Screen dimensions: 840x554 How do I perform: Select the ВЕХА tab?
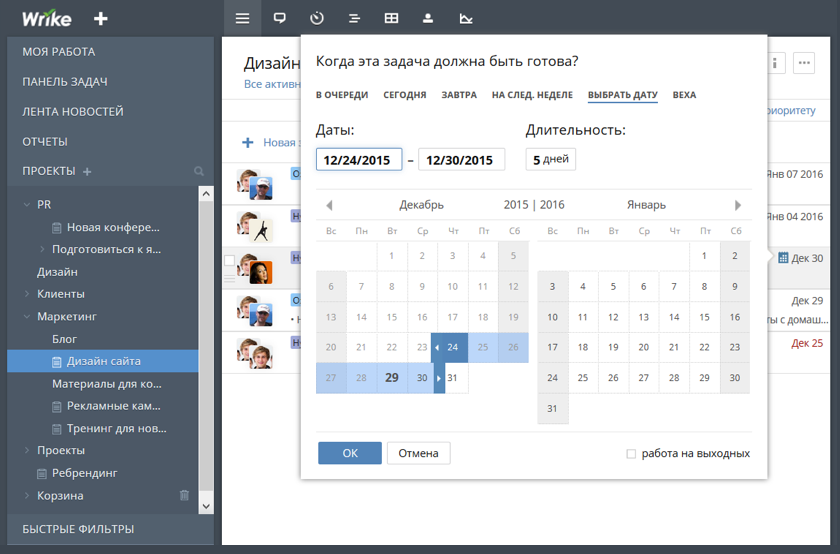[684, 95]
